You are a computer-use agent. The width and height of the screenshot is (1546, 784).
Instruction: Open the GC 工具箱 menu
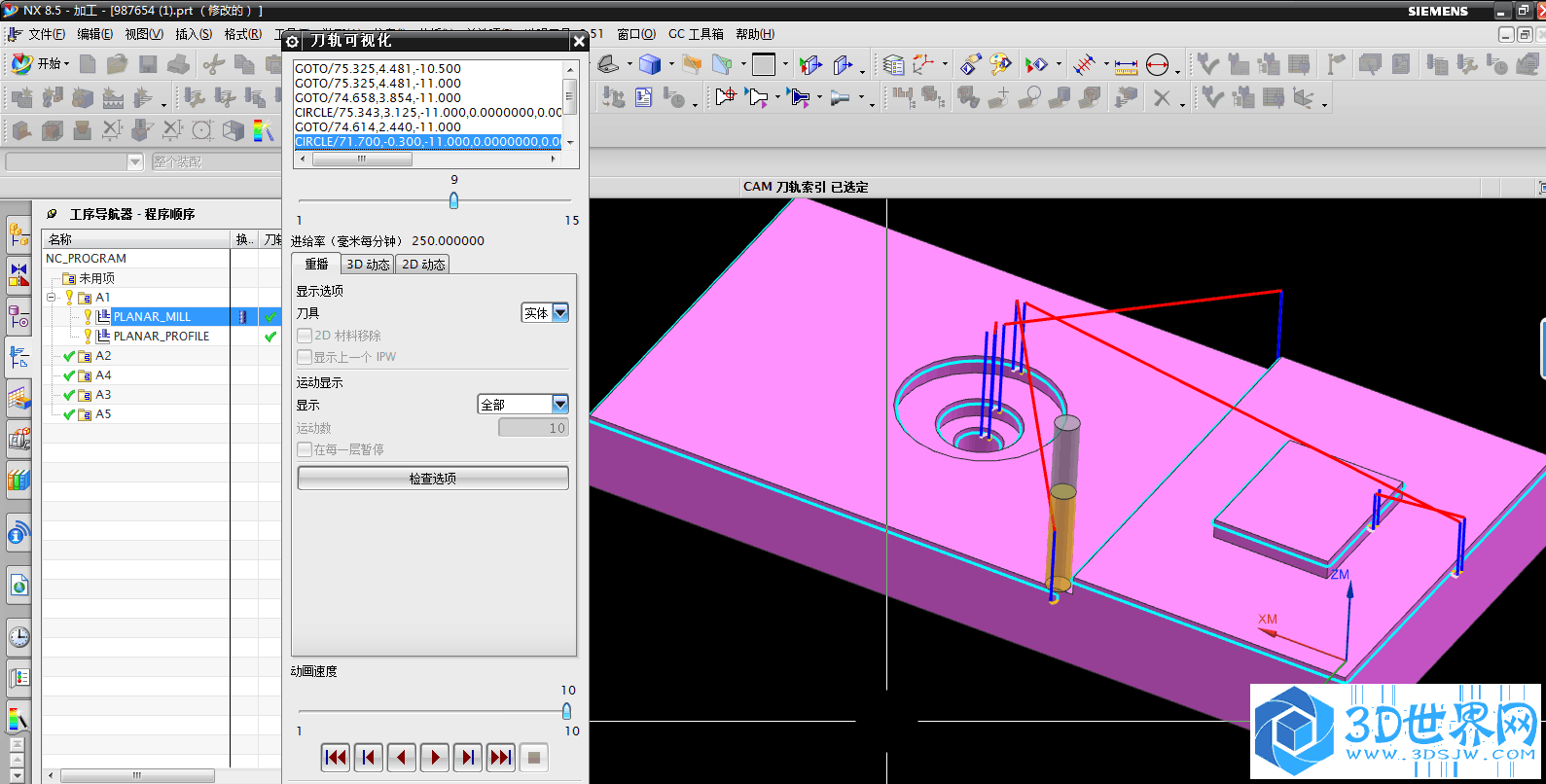click(x=696, y=34)
